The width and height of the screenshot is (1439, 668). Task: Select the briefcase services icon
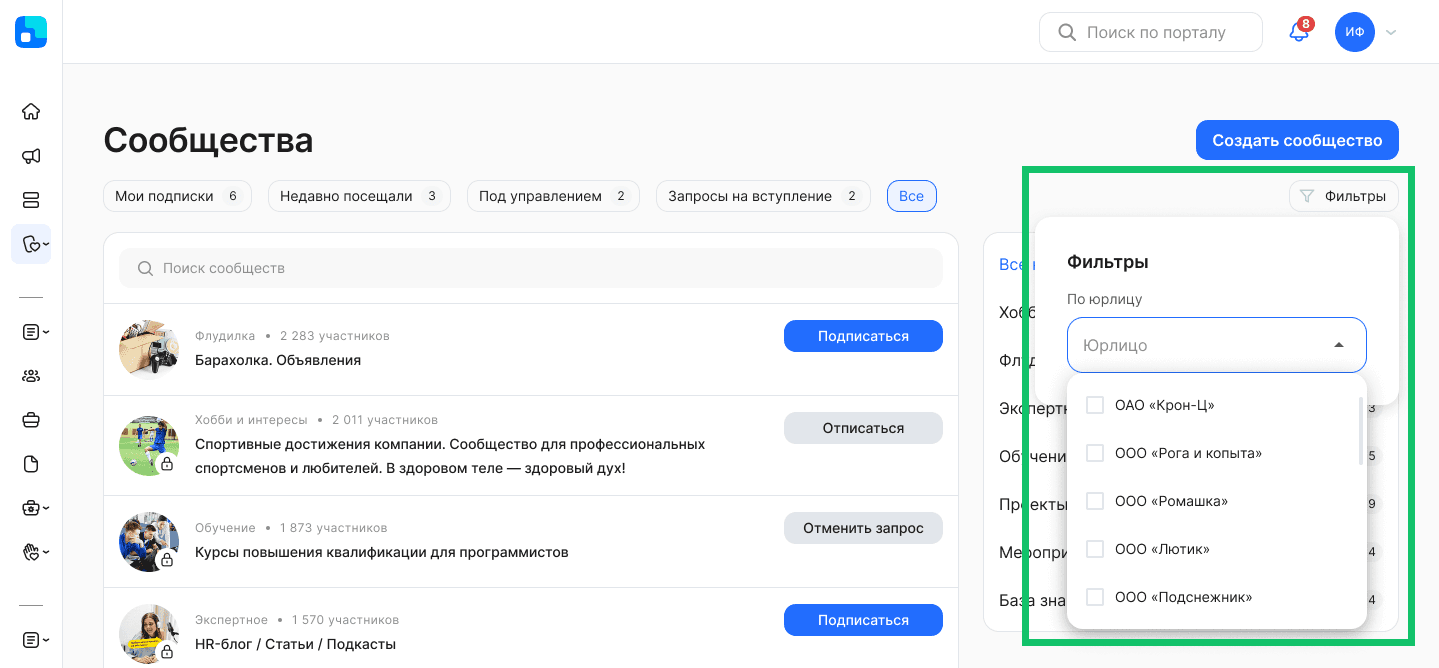30,419
